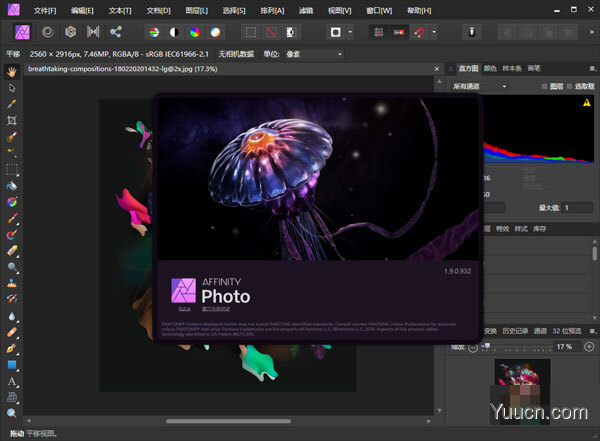The image size is (600, 441).
Task: Select the Erase Brush tool
Action: 12,251
